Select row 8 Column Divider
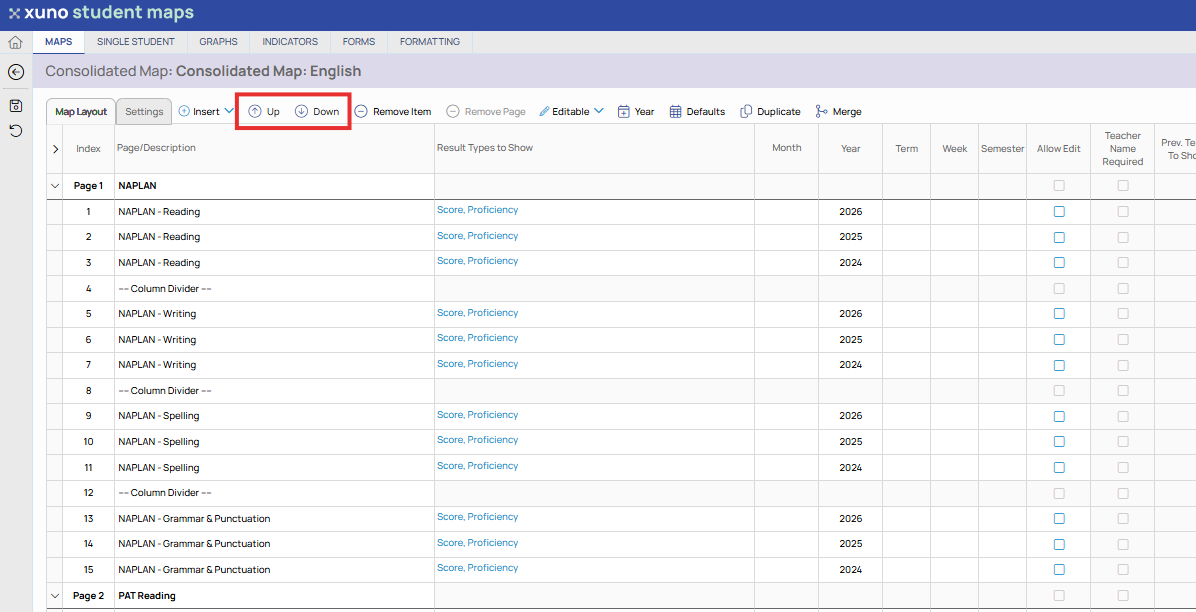 [165, 391]
